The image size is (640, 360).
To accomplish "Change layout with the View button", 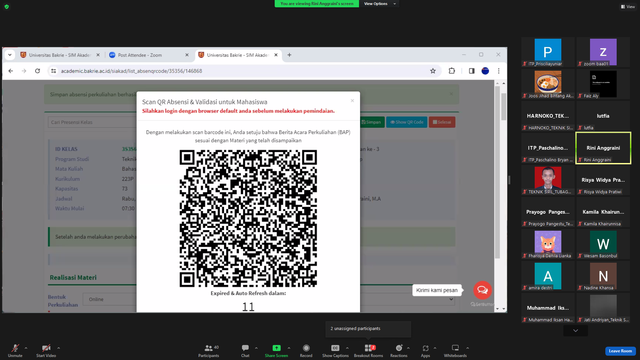I will 628,7.
